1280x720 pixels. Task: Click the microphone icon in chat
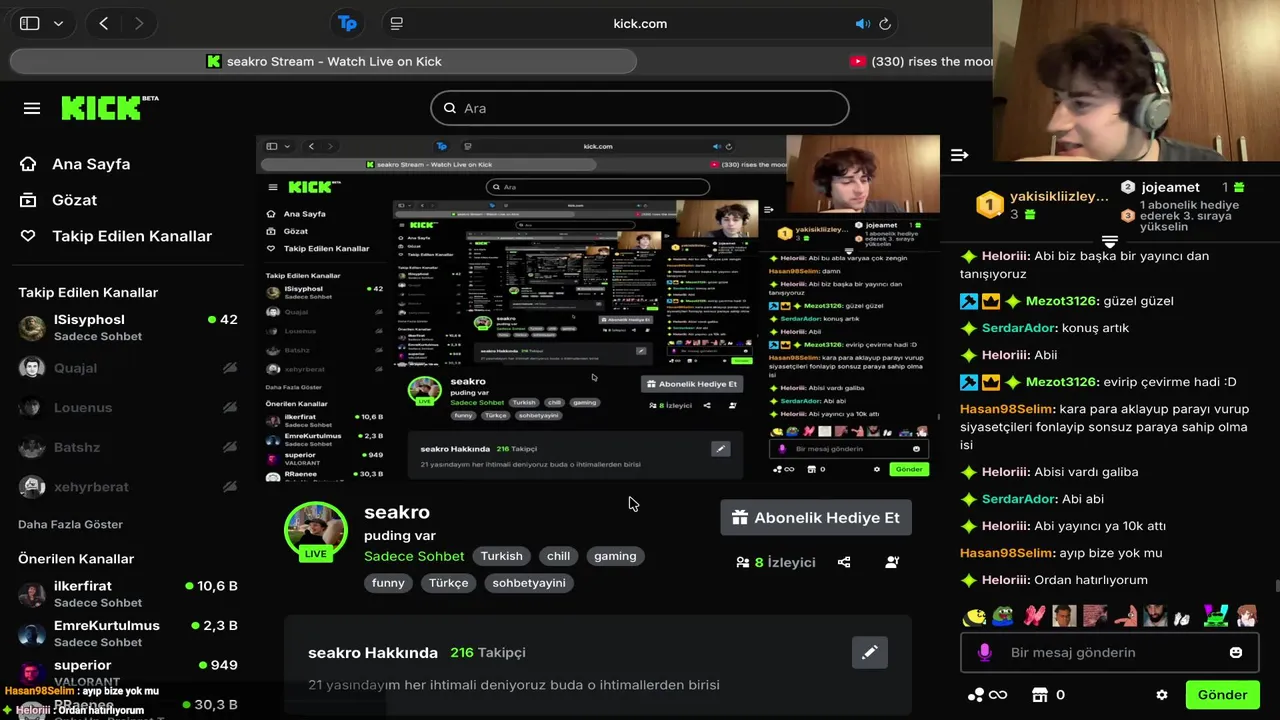[985, 652]
